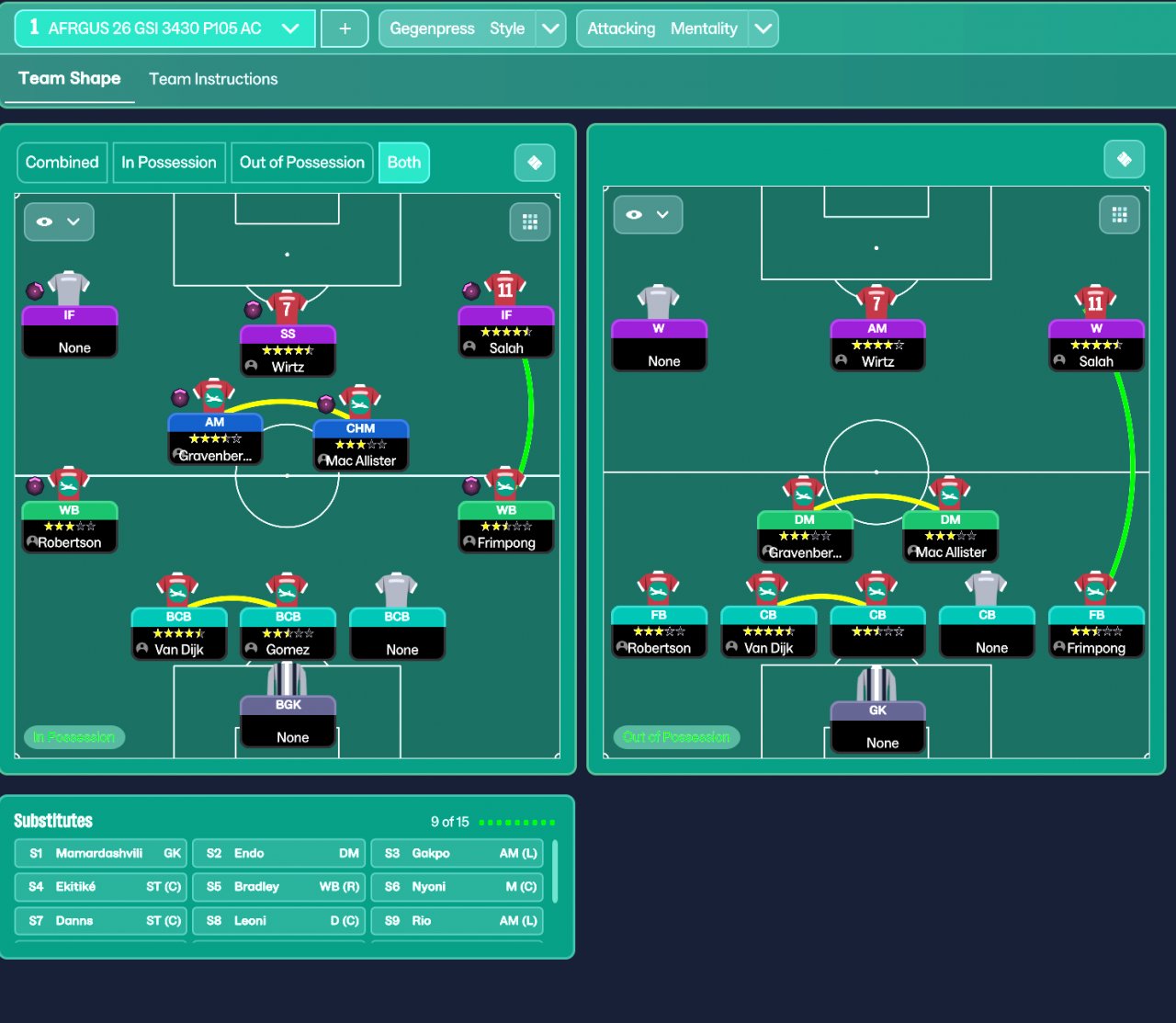The height and width of the screenshot is (1023, 1176).
Task: Select Salah's number 11 shirt above the W card
Action: coord(1095,301)
